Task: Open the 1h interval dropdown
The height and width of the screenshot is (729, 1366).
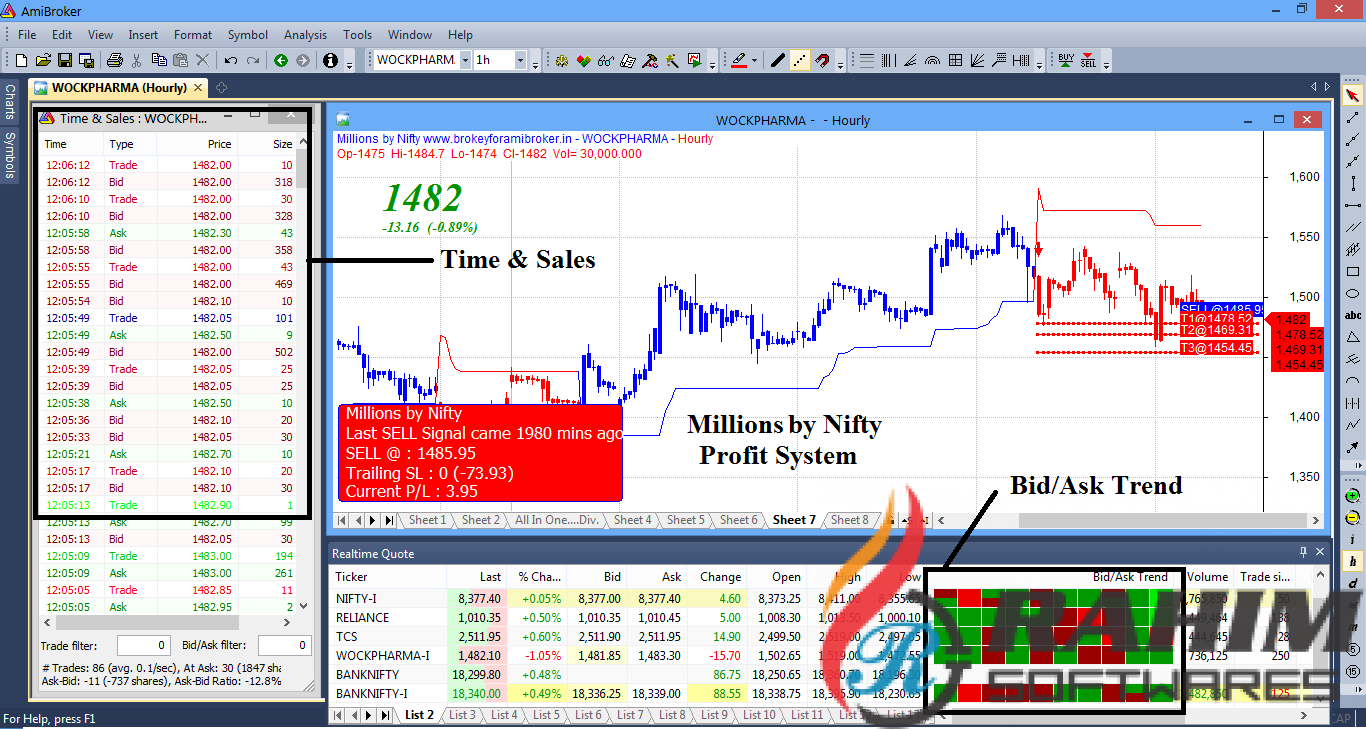Action: 520,60
